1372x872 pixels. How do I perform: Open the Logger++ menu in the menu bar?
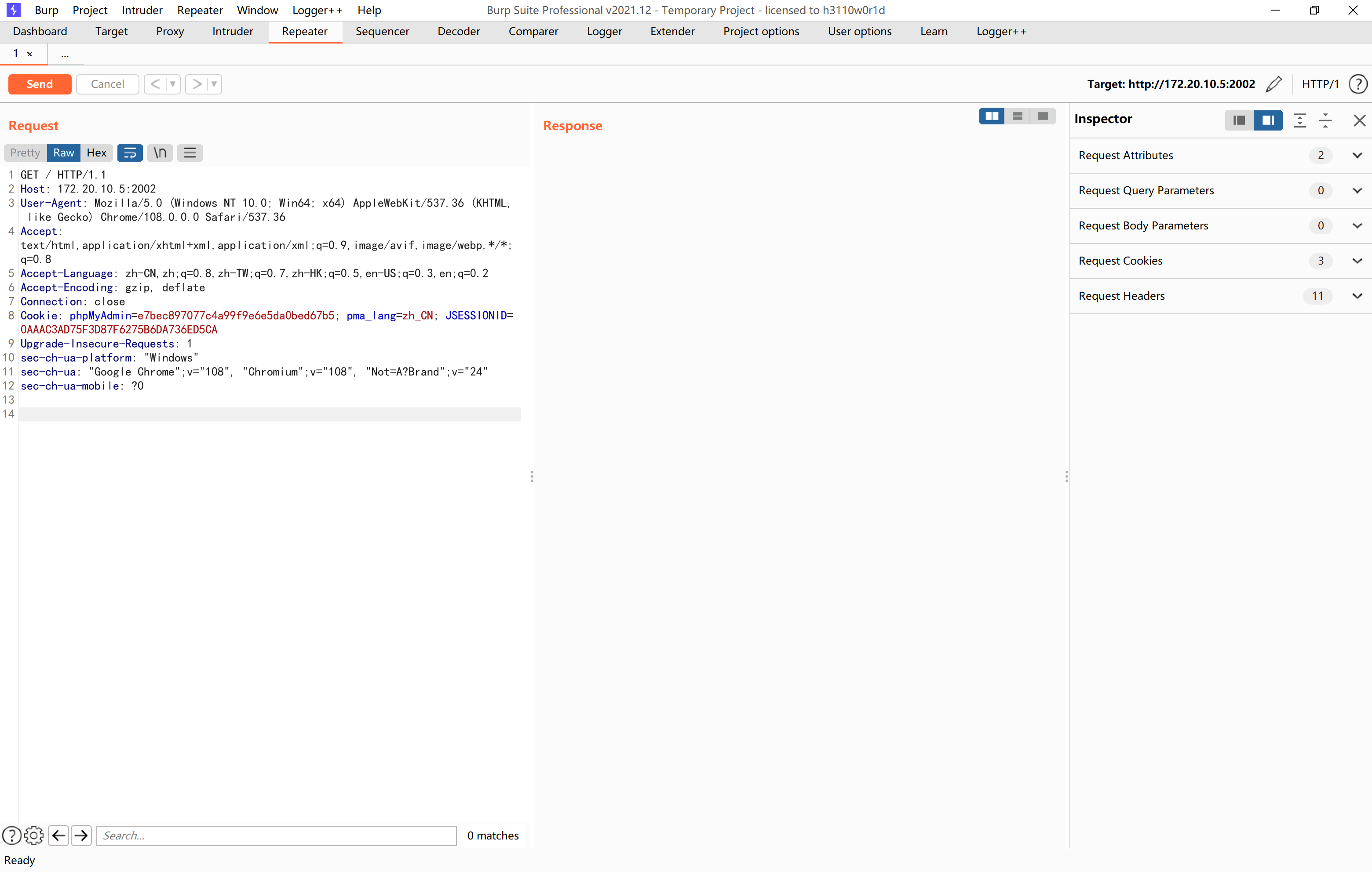pos(317,10)
